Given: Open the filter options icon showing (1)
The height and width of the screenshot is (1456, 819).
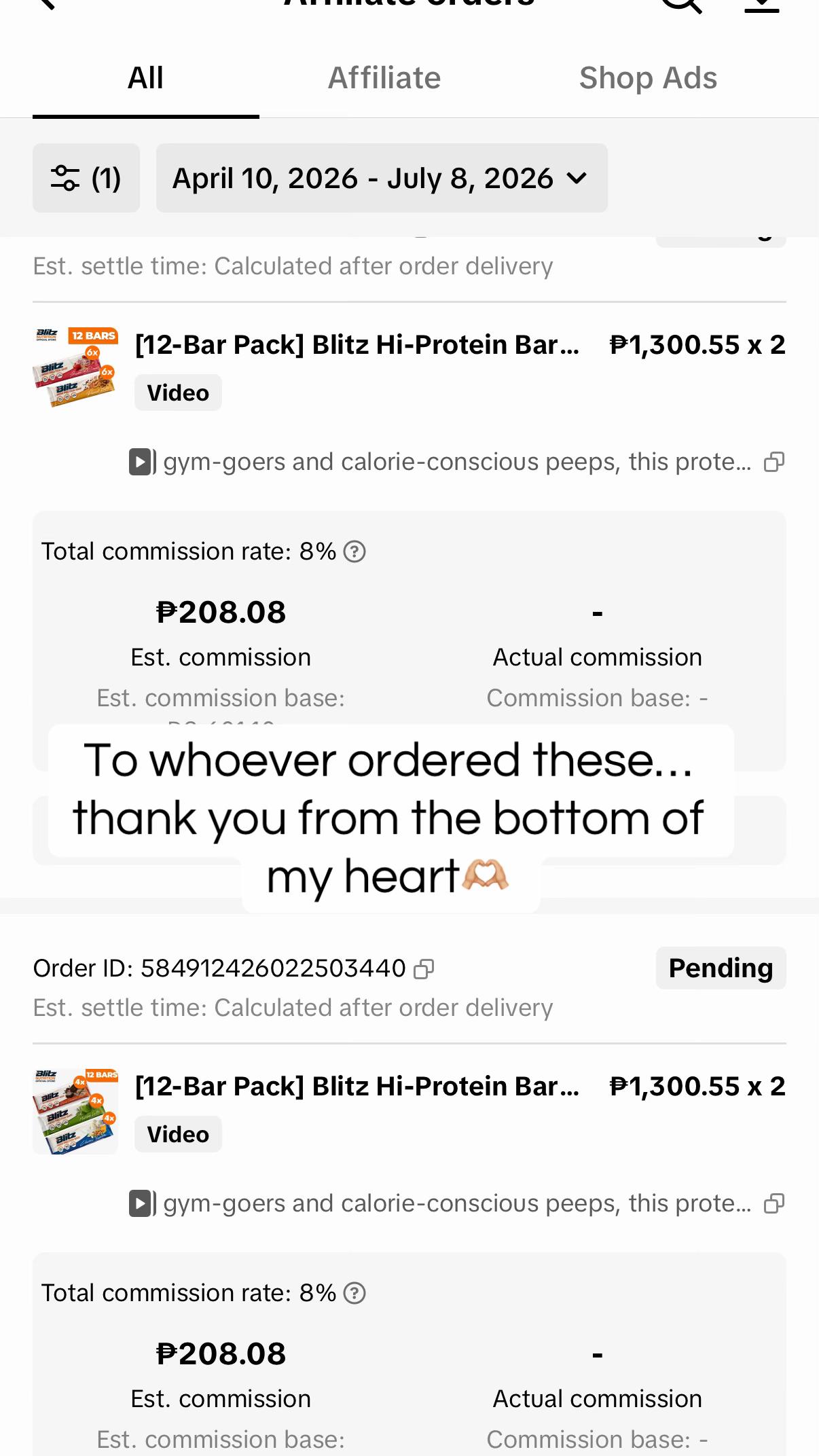Looking at the screenshot, I should point(86,178).
